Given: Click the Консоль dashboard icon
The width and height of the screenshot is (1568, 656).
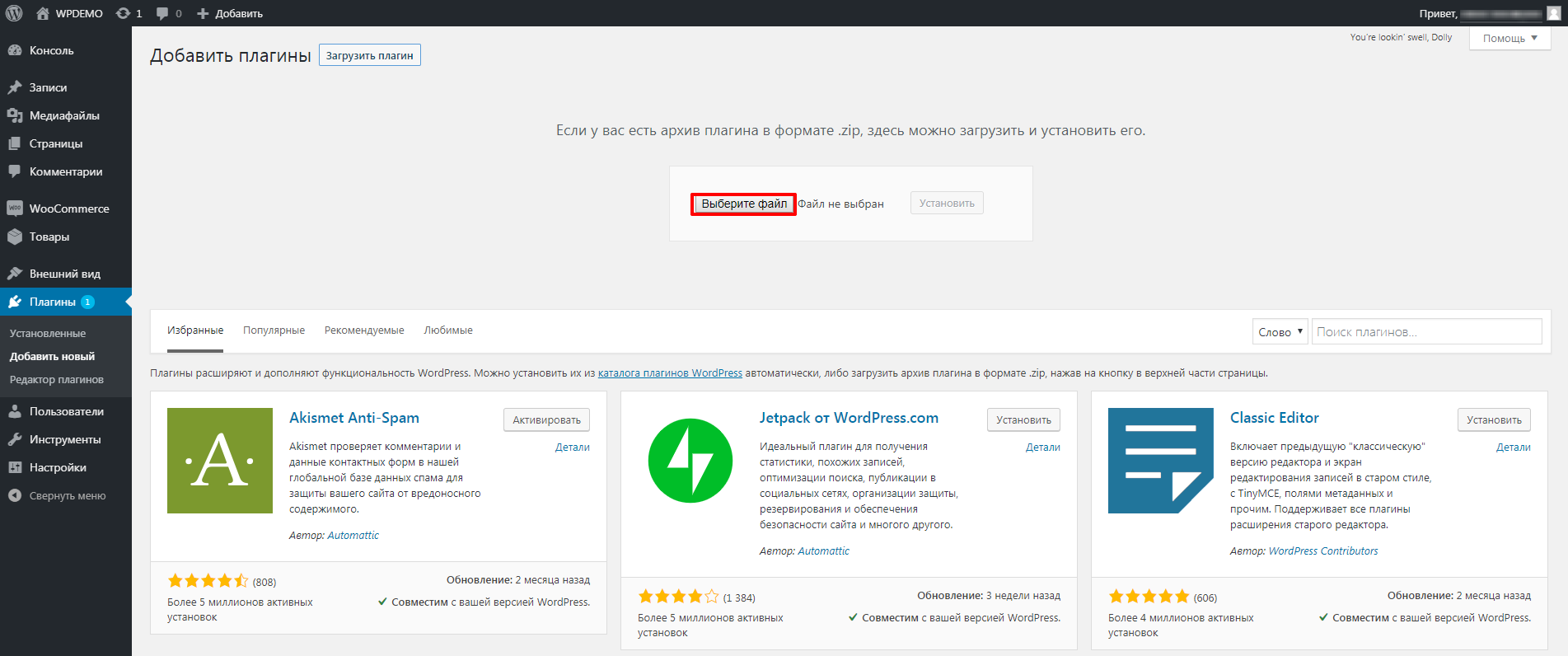Looking at the screenshot, I should (x=15, y=50).
